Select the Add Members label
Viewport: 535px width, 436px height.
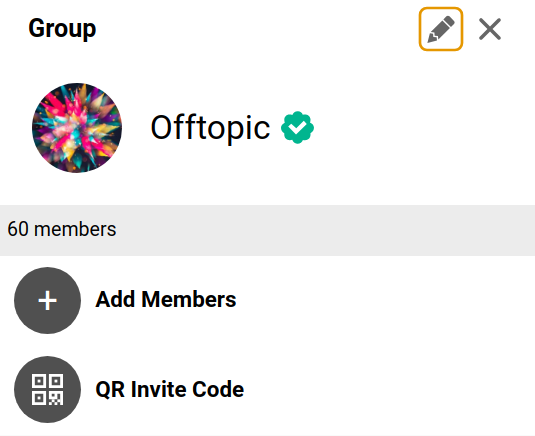coord(166,300)
